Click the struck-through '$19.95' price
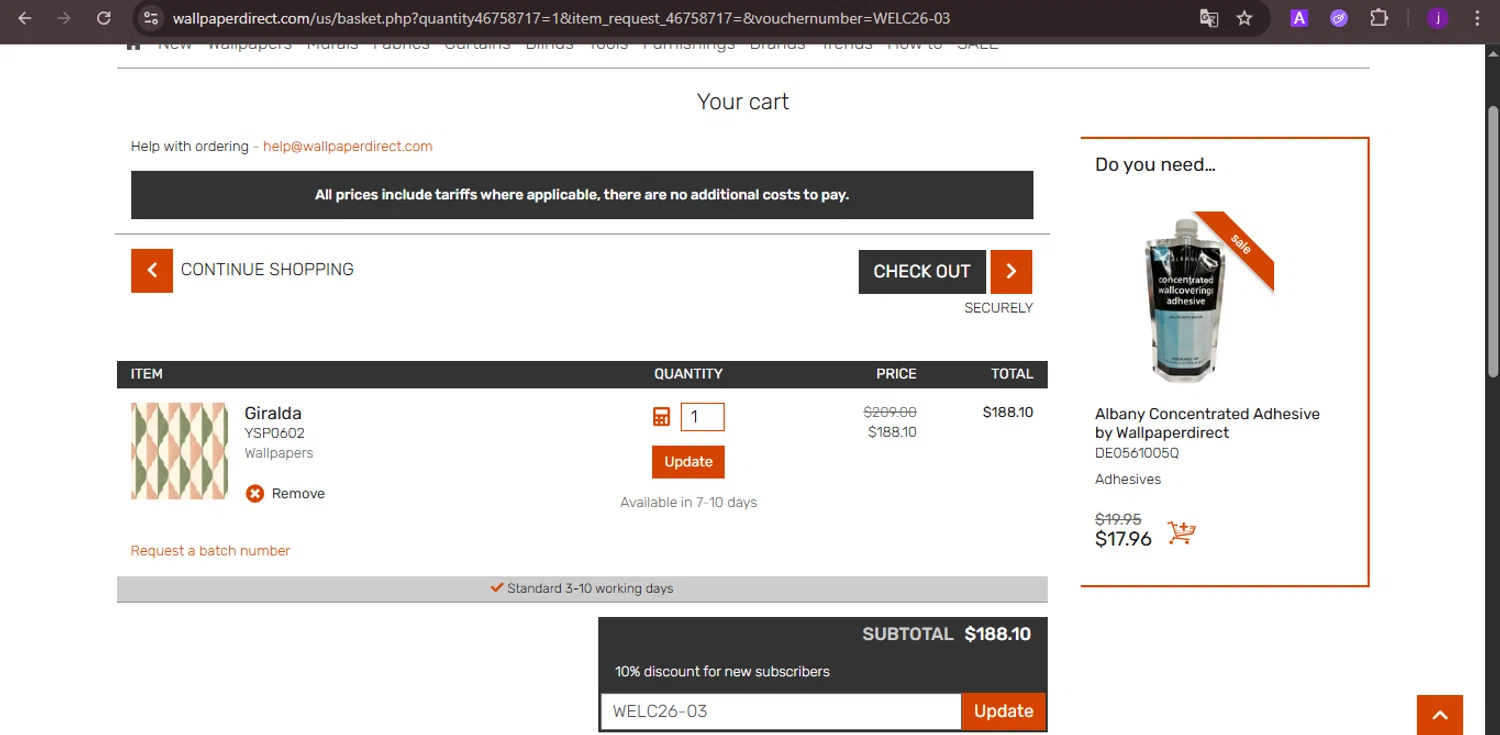The width and height of the screenshot is (1500, 735). 1118,519
